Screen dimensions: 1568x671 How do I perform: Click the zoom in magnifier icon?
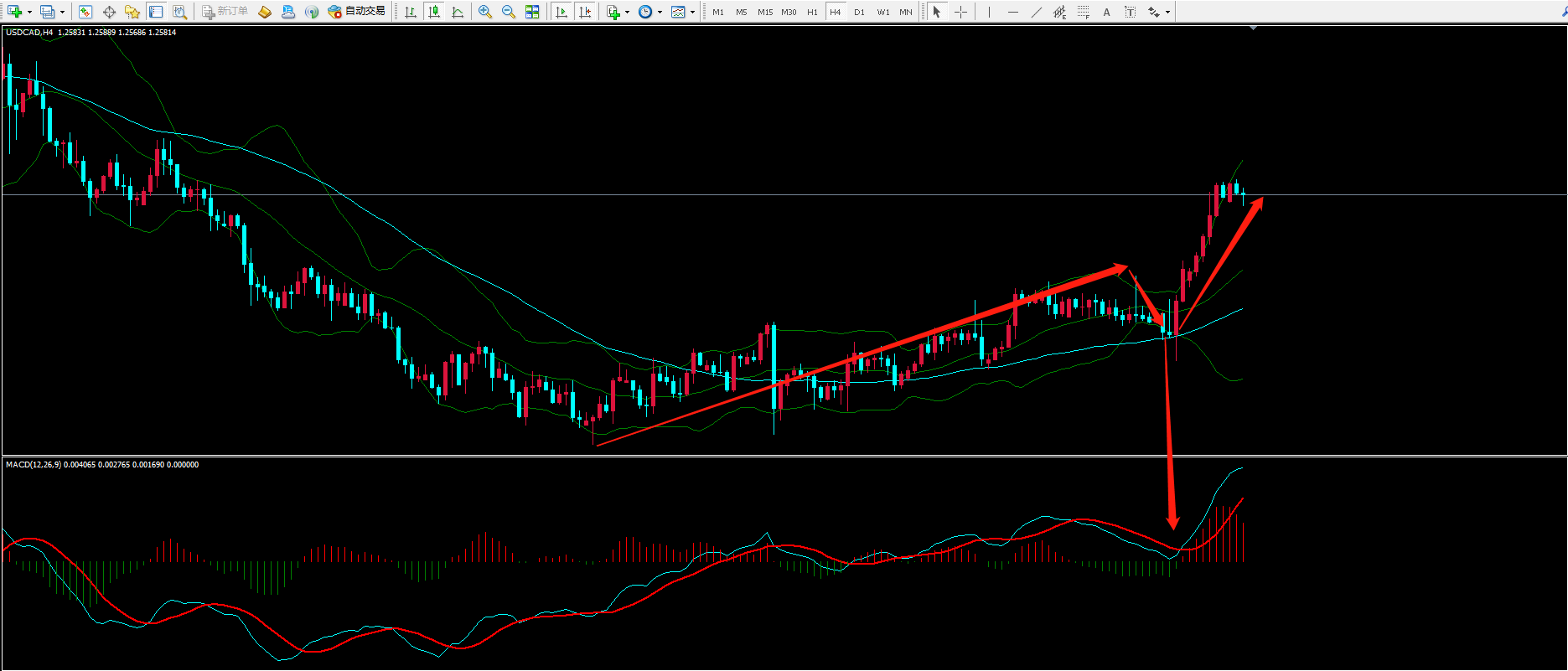[x=485, y=12]
